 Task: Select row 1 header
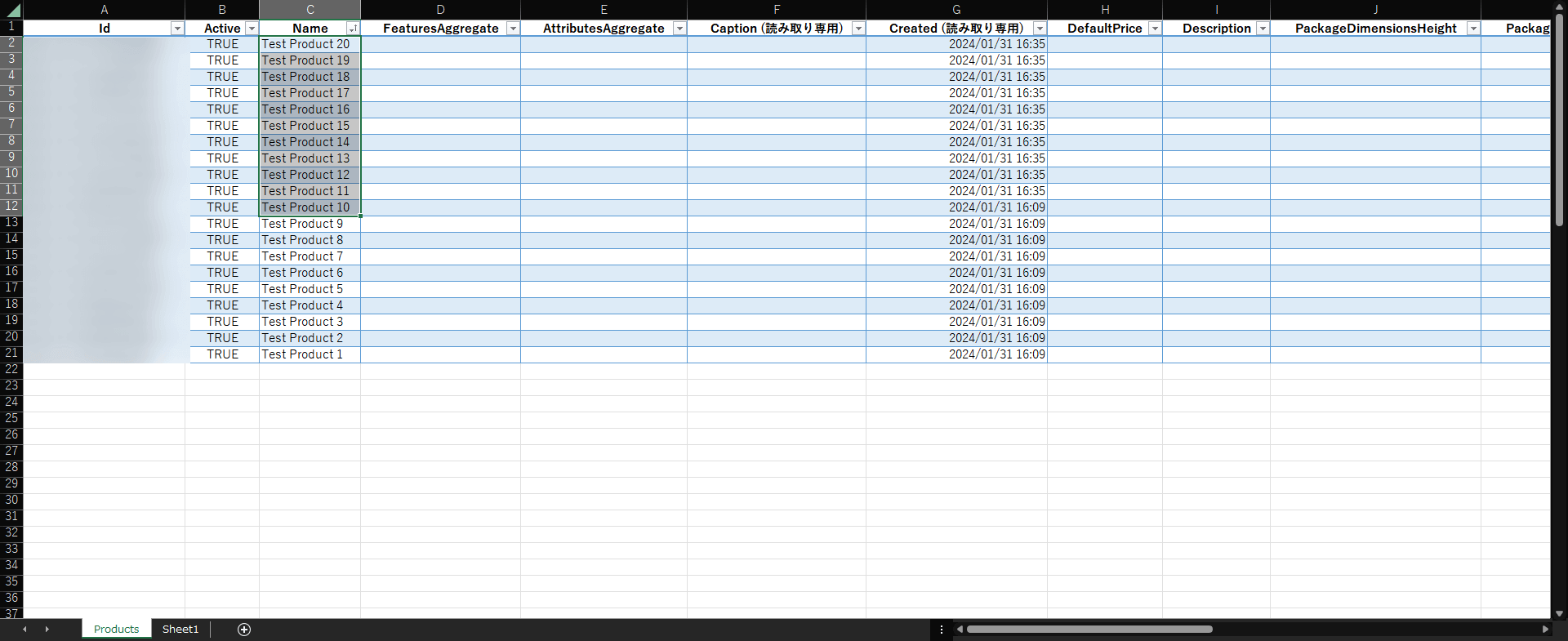[11, 27]
